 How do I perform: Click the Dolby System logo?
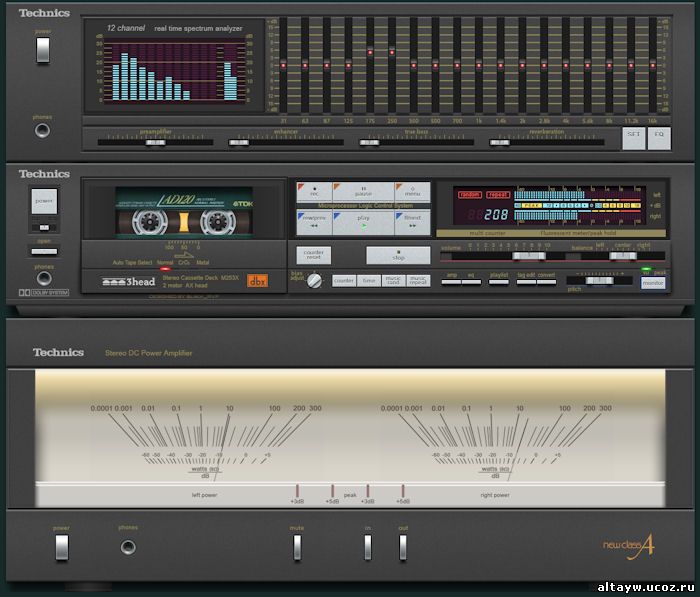point(44,292)
